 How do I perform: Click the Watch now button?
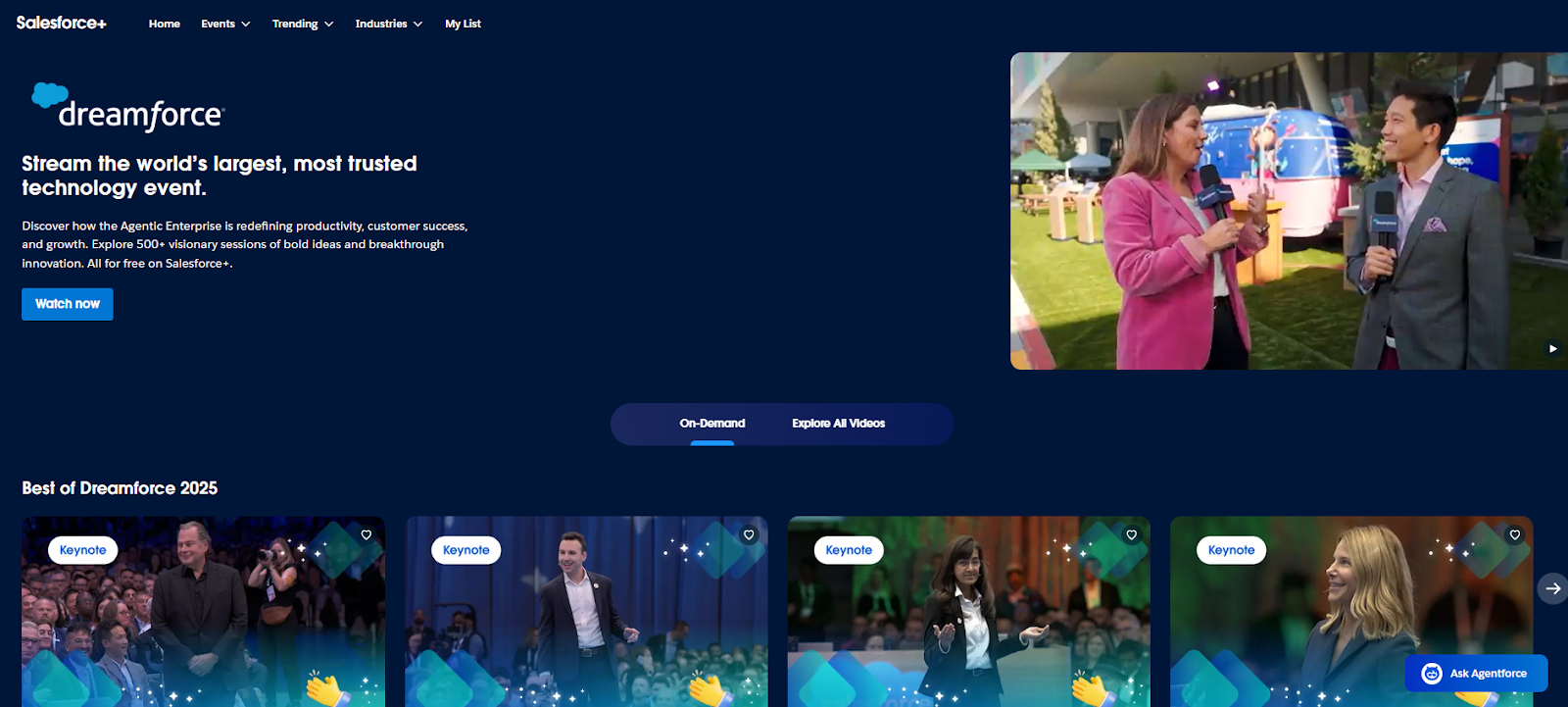click(68, 304)
